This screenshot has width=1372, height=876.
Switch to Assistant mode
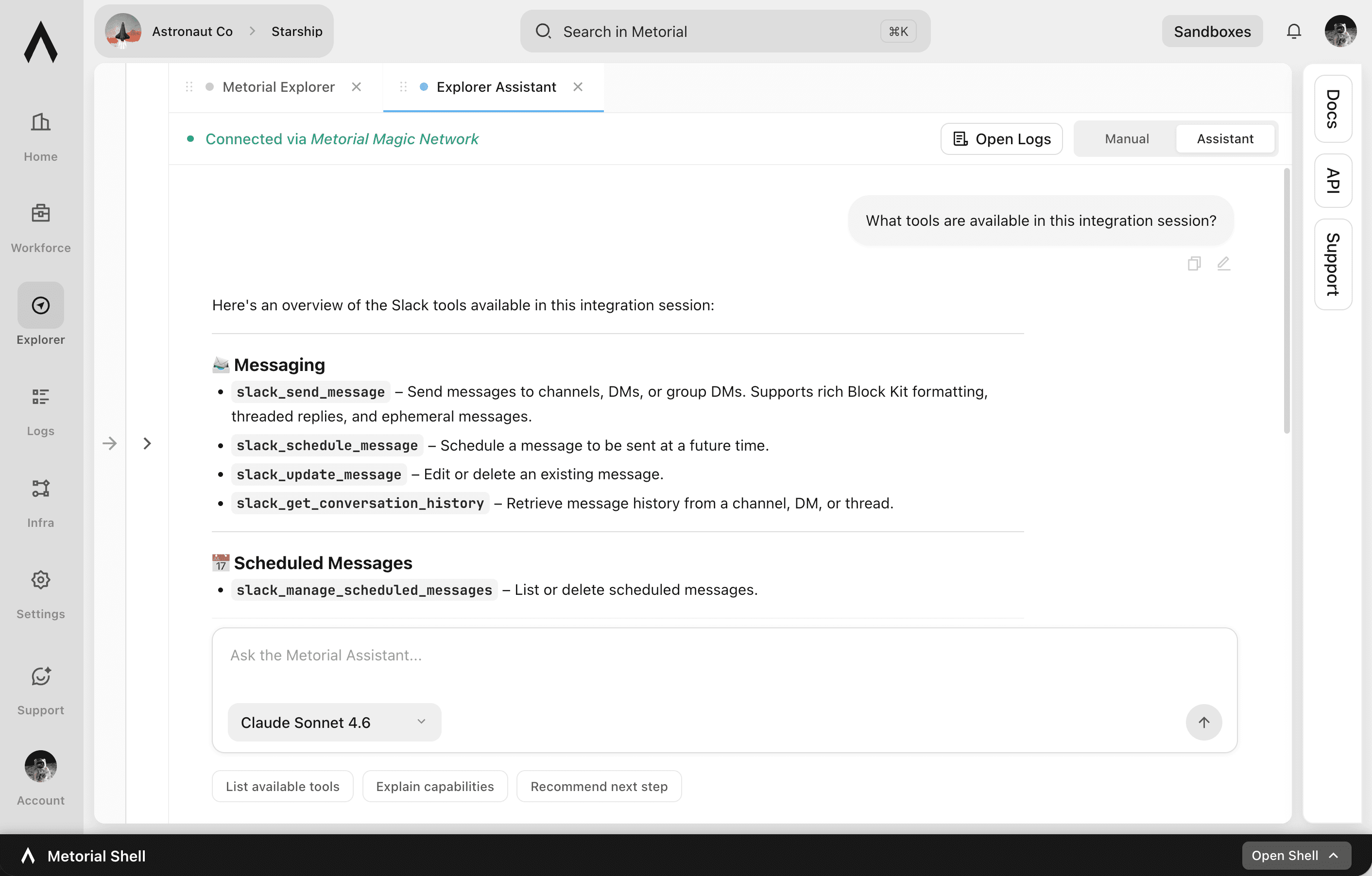(1225, 139)
